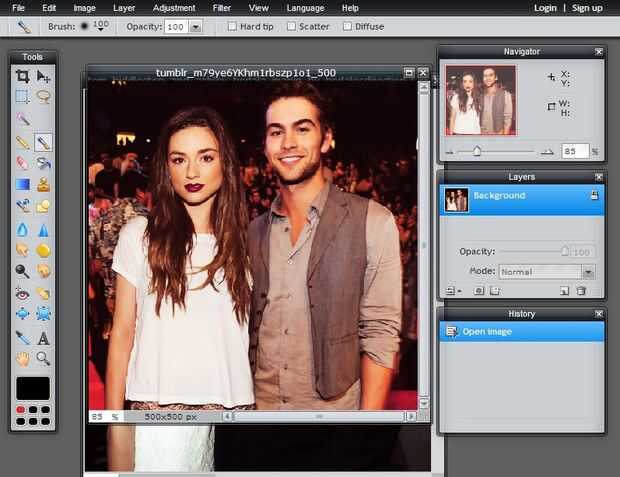Select the Drawing shapes tool

point(43,206)
